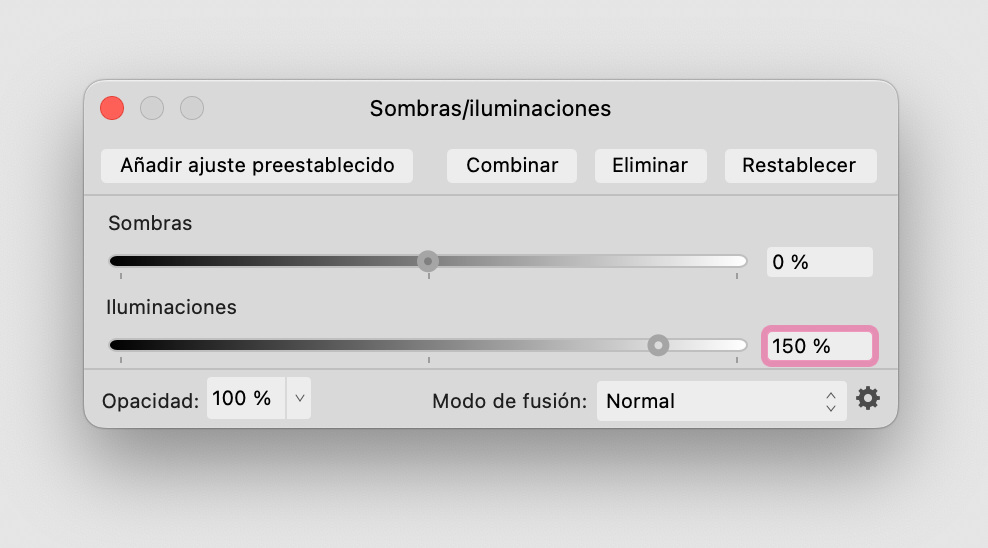Expand the Opacidad dropdown arrow

pyautogui.click(x=299, y=398)
